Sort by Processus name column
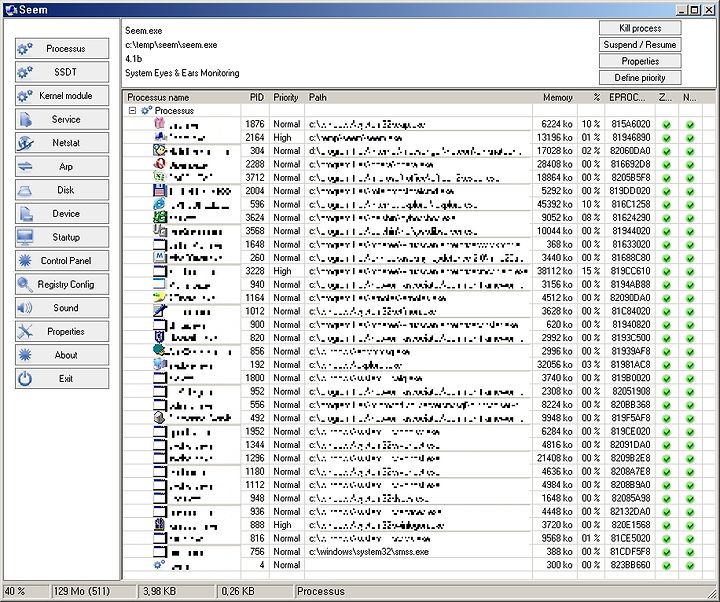The height and width of the screenshot is (602, 720). click(x=182, y=97)
